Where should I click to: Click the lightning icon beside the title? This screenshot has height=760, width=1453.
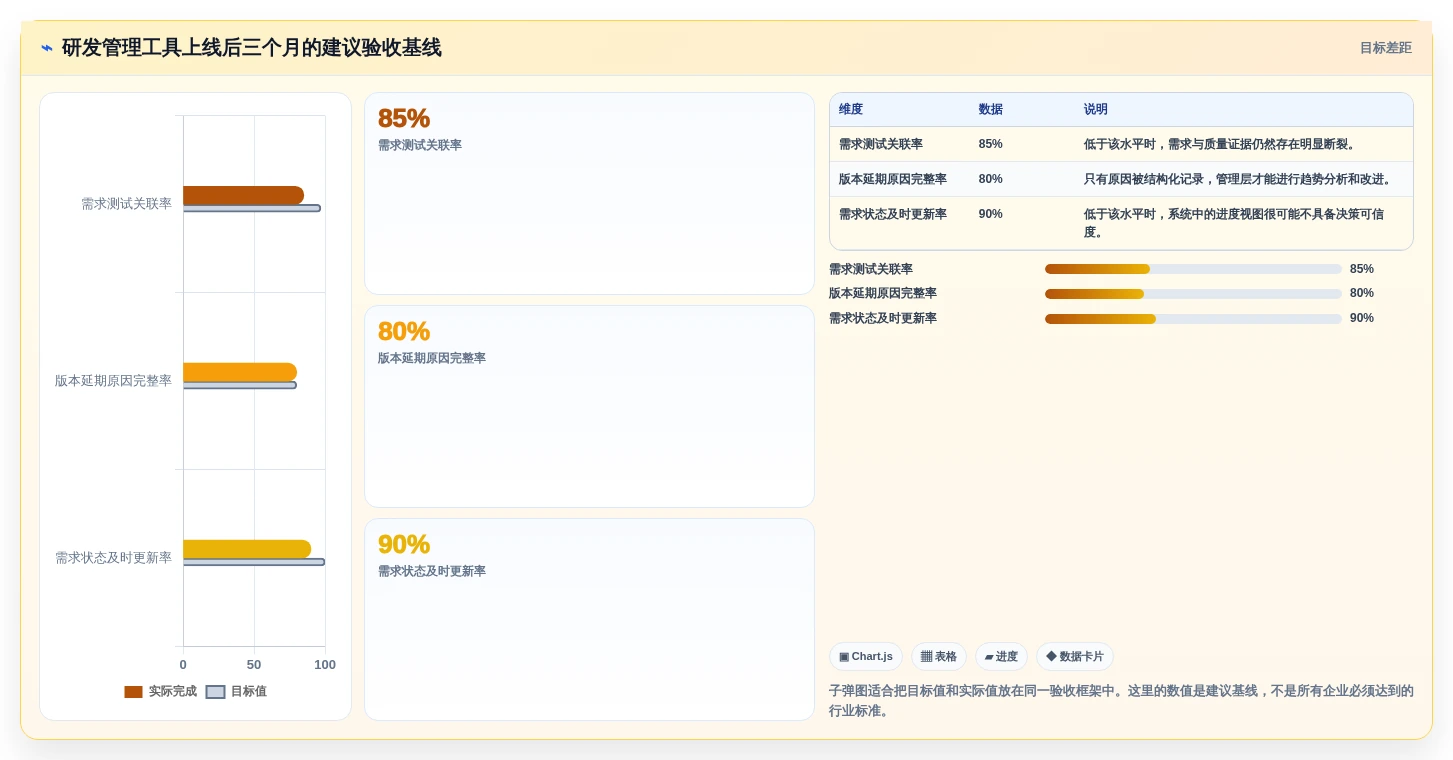point(47,48)
